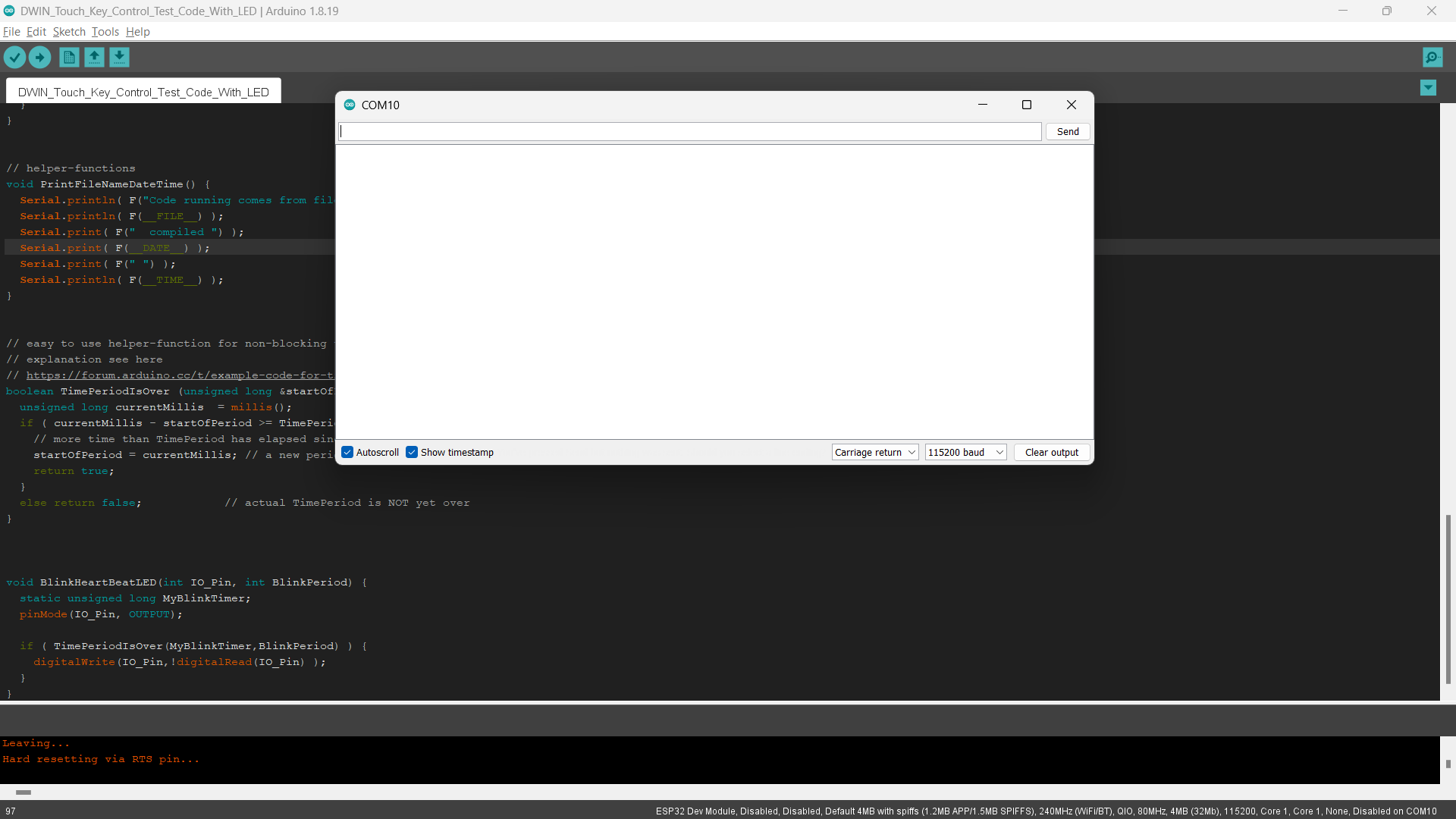Click Clear output to empty the monitor
Viewport: 1456px width, 819px height.
pyautogui.click(x=1052, y=452)
